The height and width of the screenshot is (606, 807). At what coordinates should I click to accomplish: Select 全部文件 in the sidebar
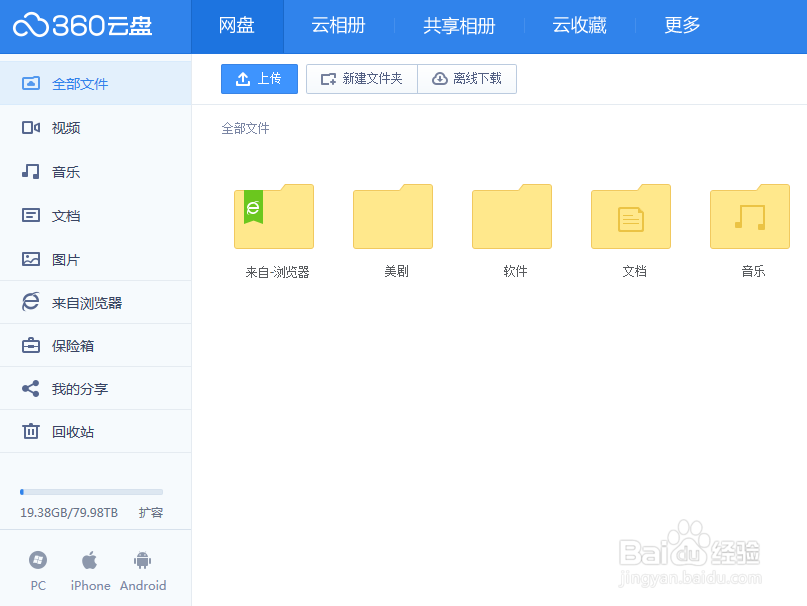96,83
